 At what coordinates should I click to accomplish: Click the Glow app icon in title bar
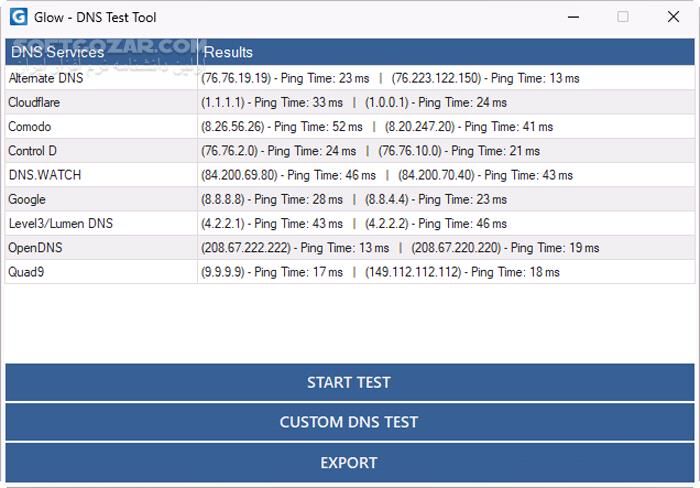point(18,17)
